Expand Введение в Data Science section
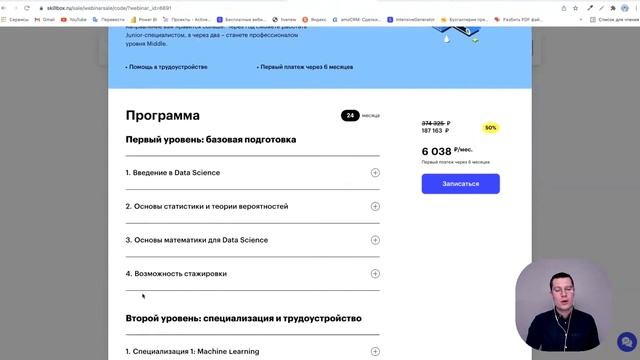The height and width of the screenshot is (360, 640). pos(375,173)
